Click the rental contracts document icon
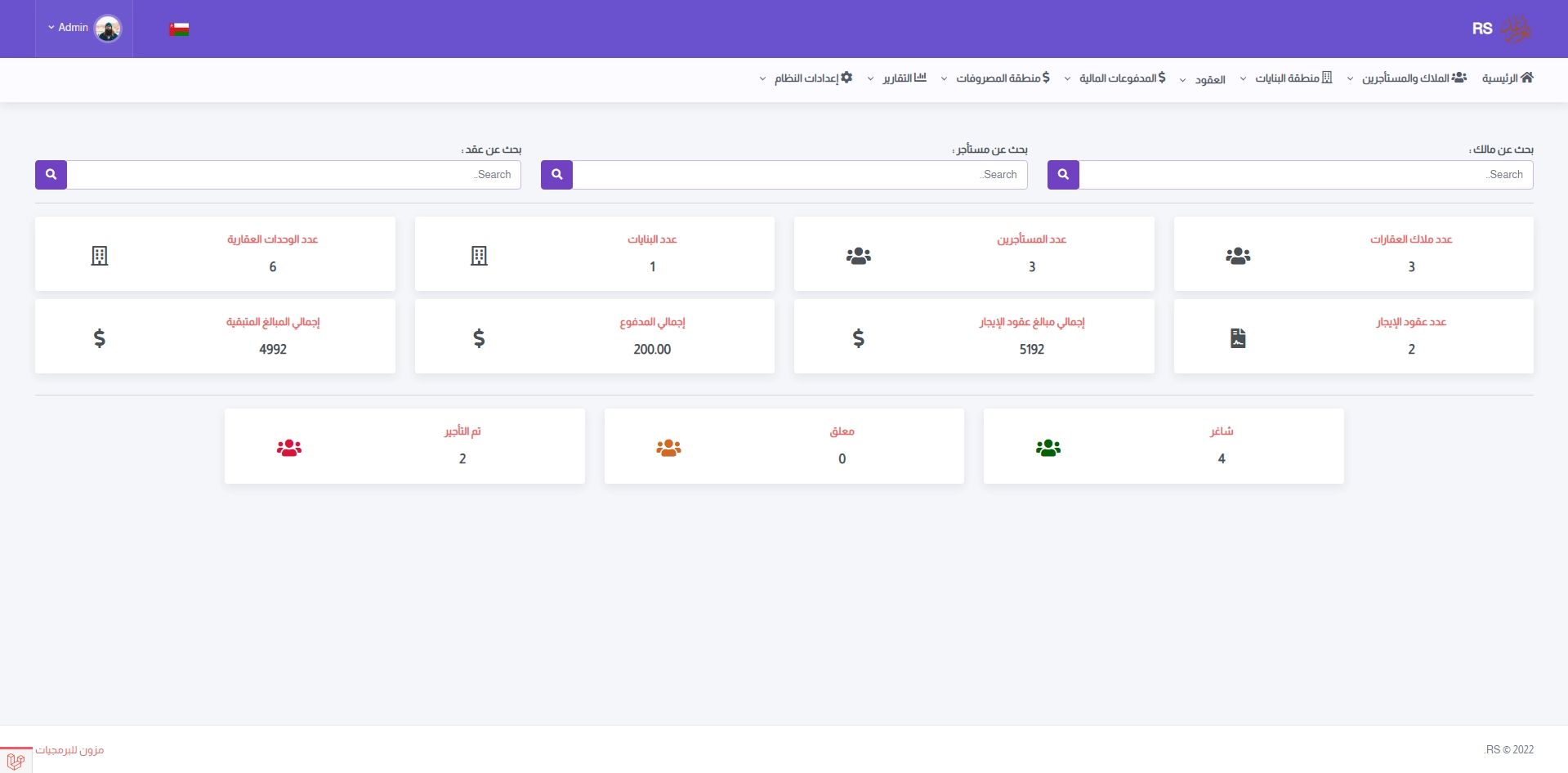Viewport: 1568px width, 773px height. click(x=1238, y=337)
